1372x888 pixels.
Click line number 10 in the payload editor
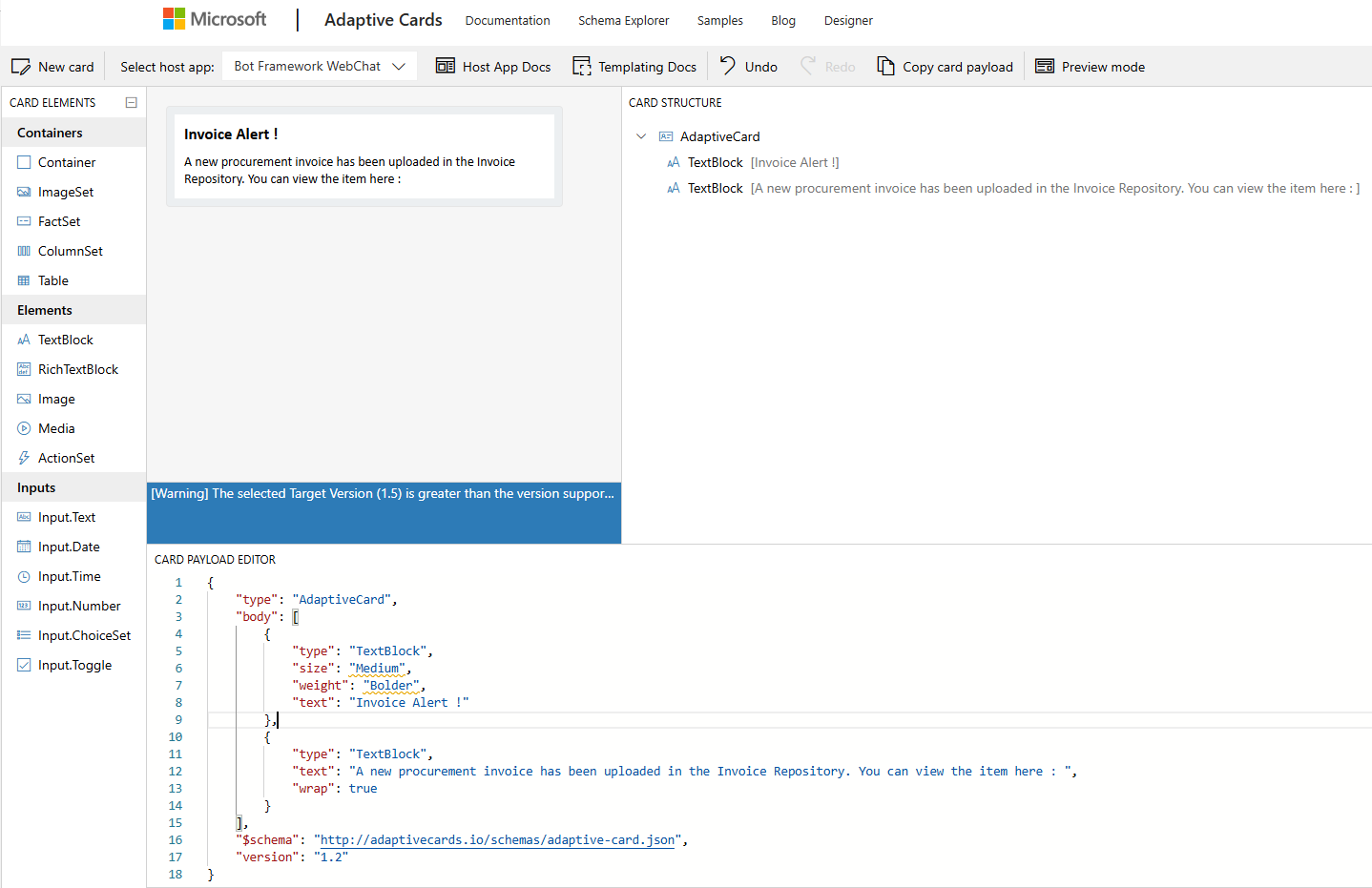[x=176, y=737]
